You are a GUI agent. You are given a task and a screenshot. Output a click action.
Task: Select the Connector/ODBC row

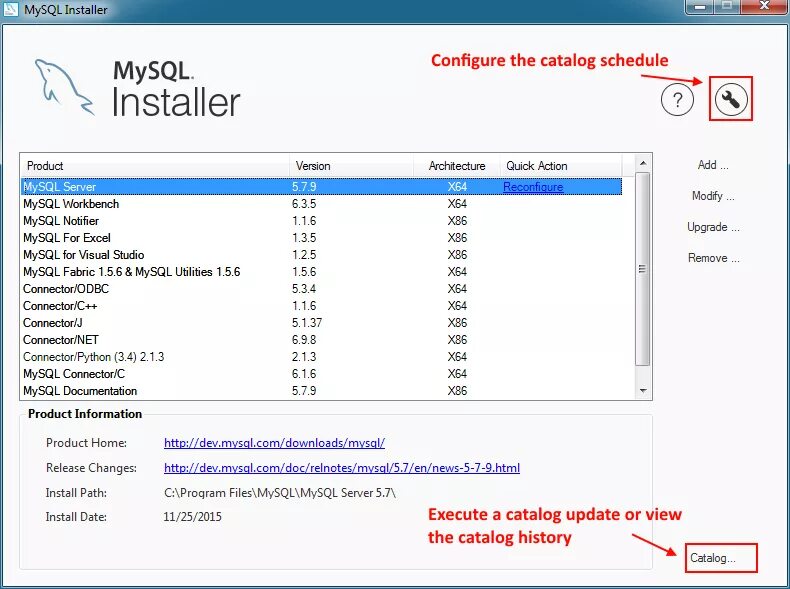[x=321, y=289]
